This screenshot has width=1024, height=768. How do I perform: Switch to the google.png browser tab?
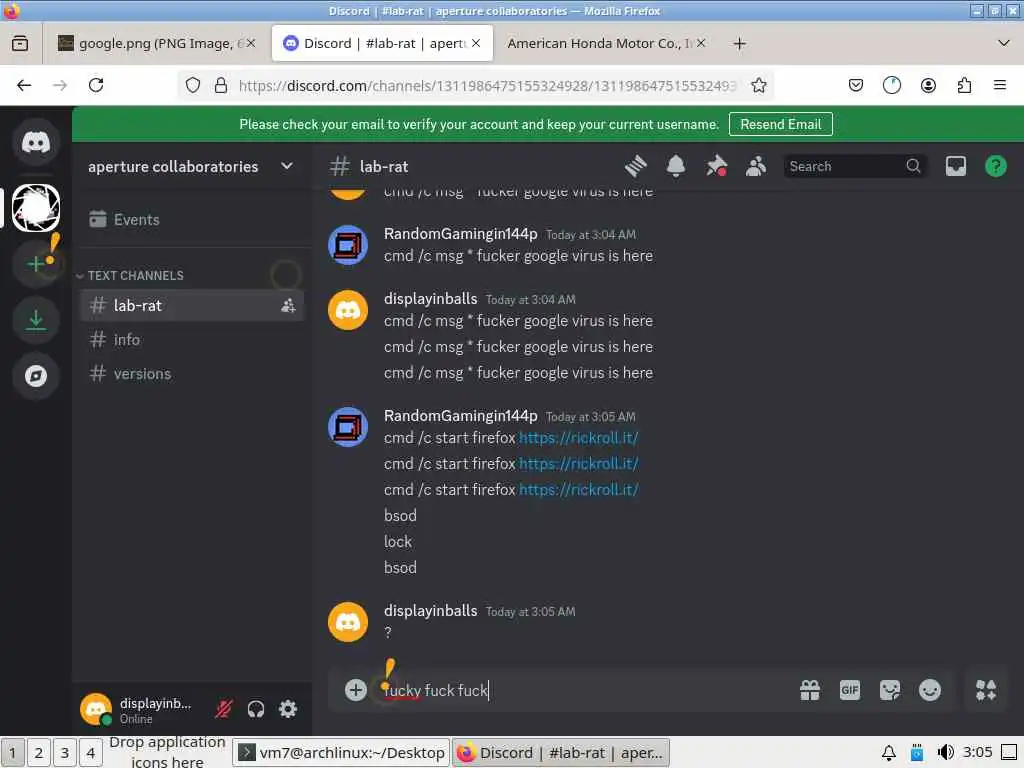pos(156,43)
